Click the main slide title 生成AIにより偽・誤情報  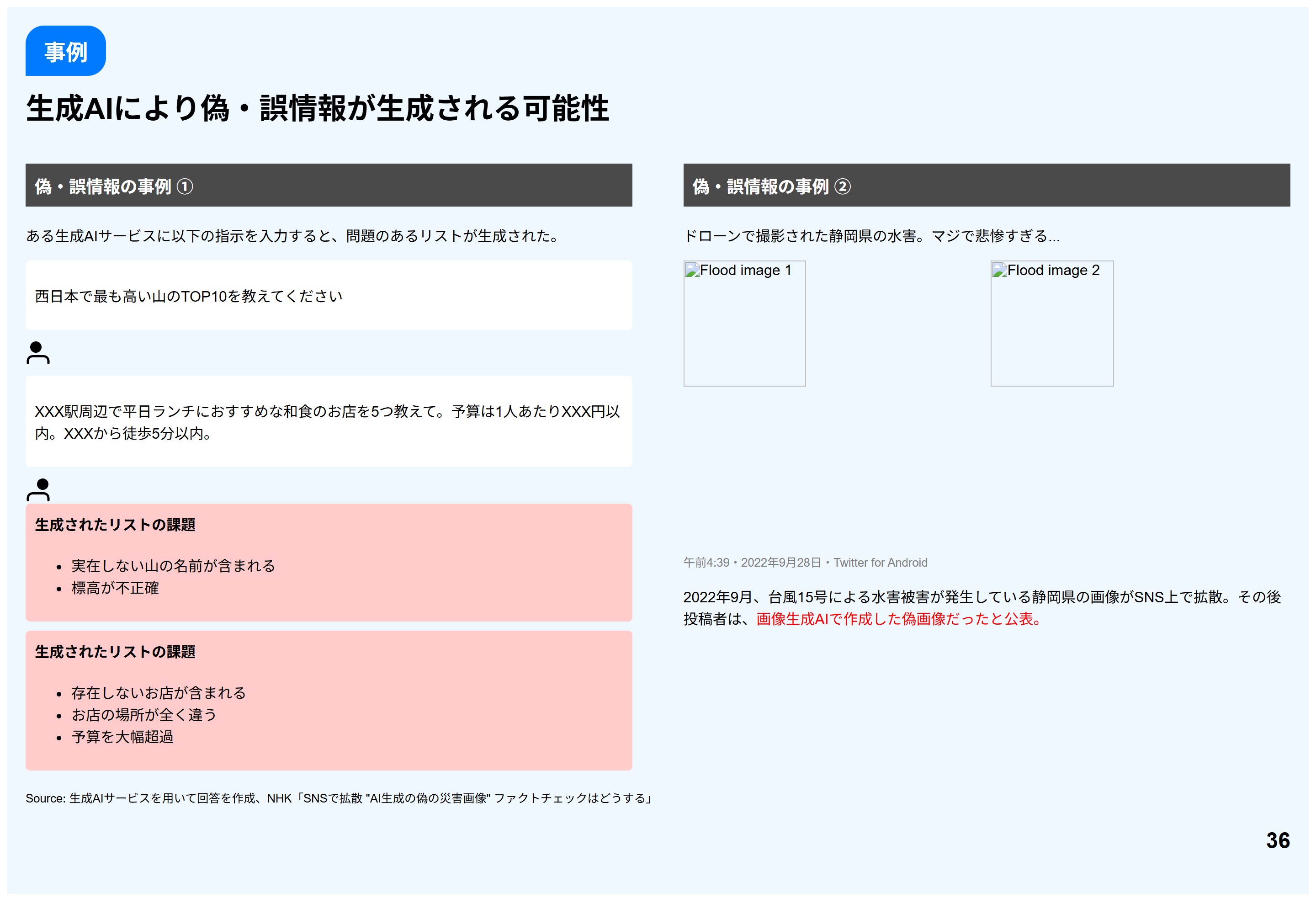click(317, 108)
